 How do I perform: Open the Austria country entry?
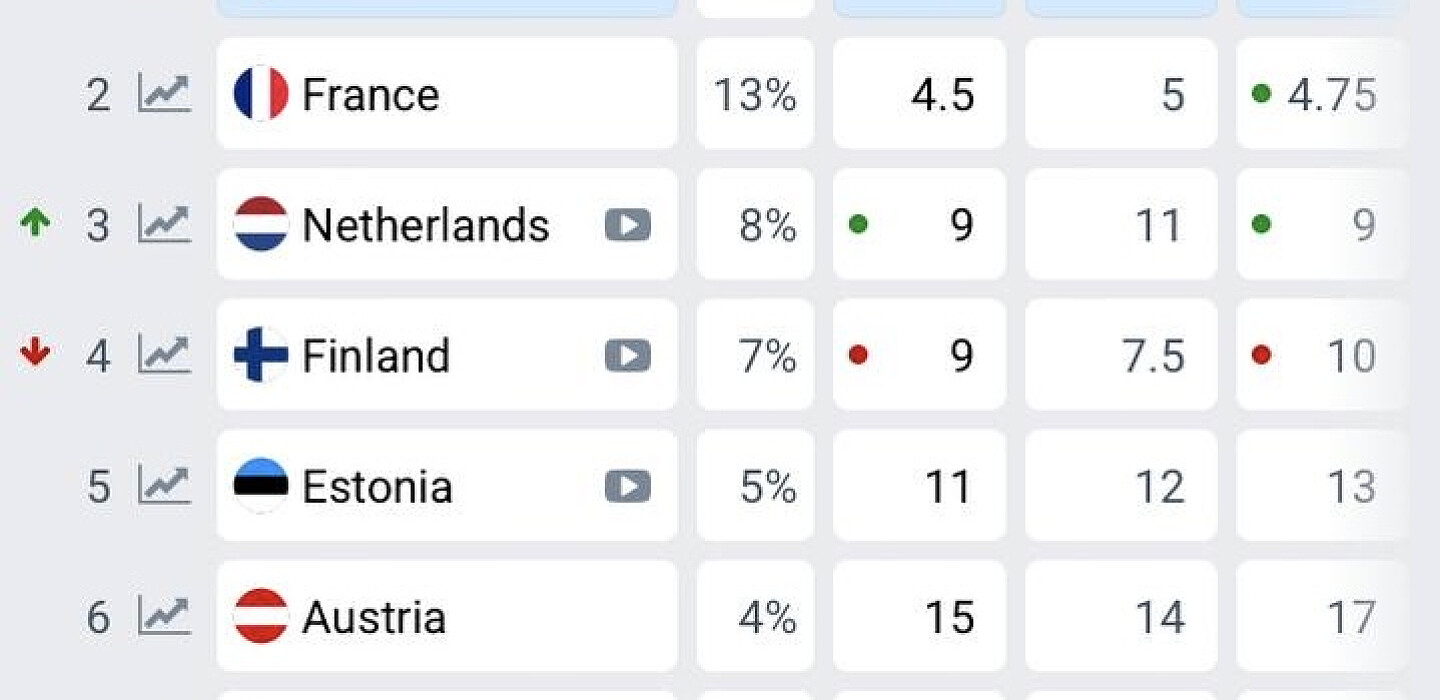[447, 616]
